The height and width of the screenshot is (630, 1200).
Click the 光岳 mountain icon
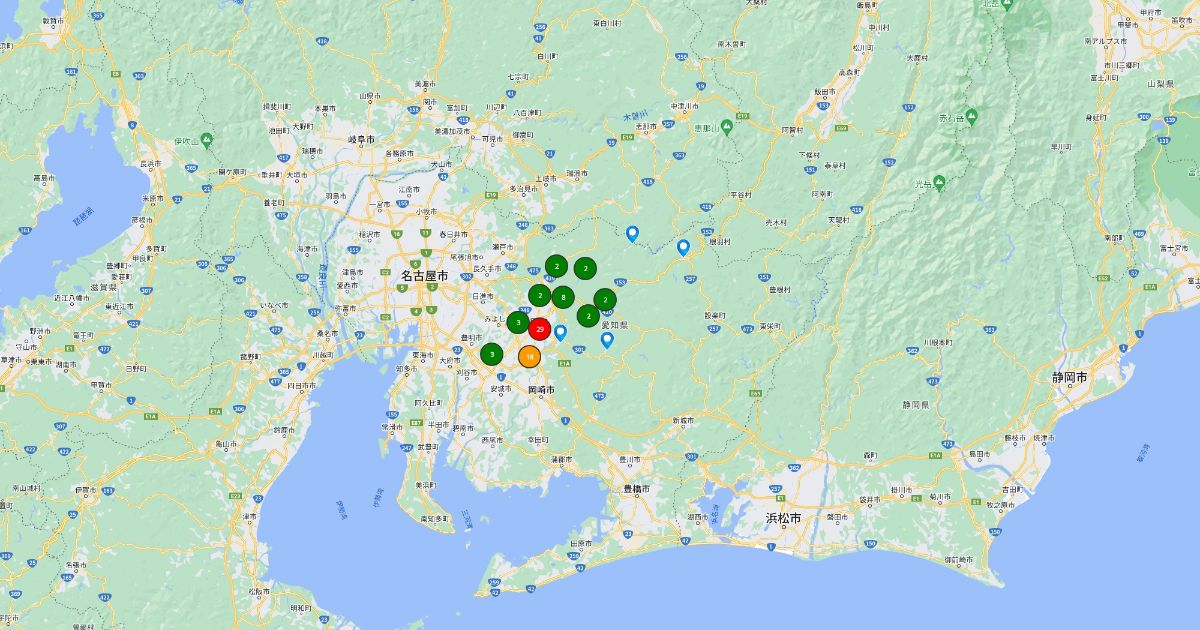tap(940, 182)
